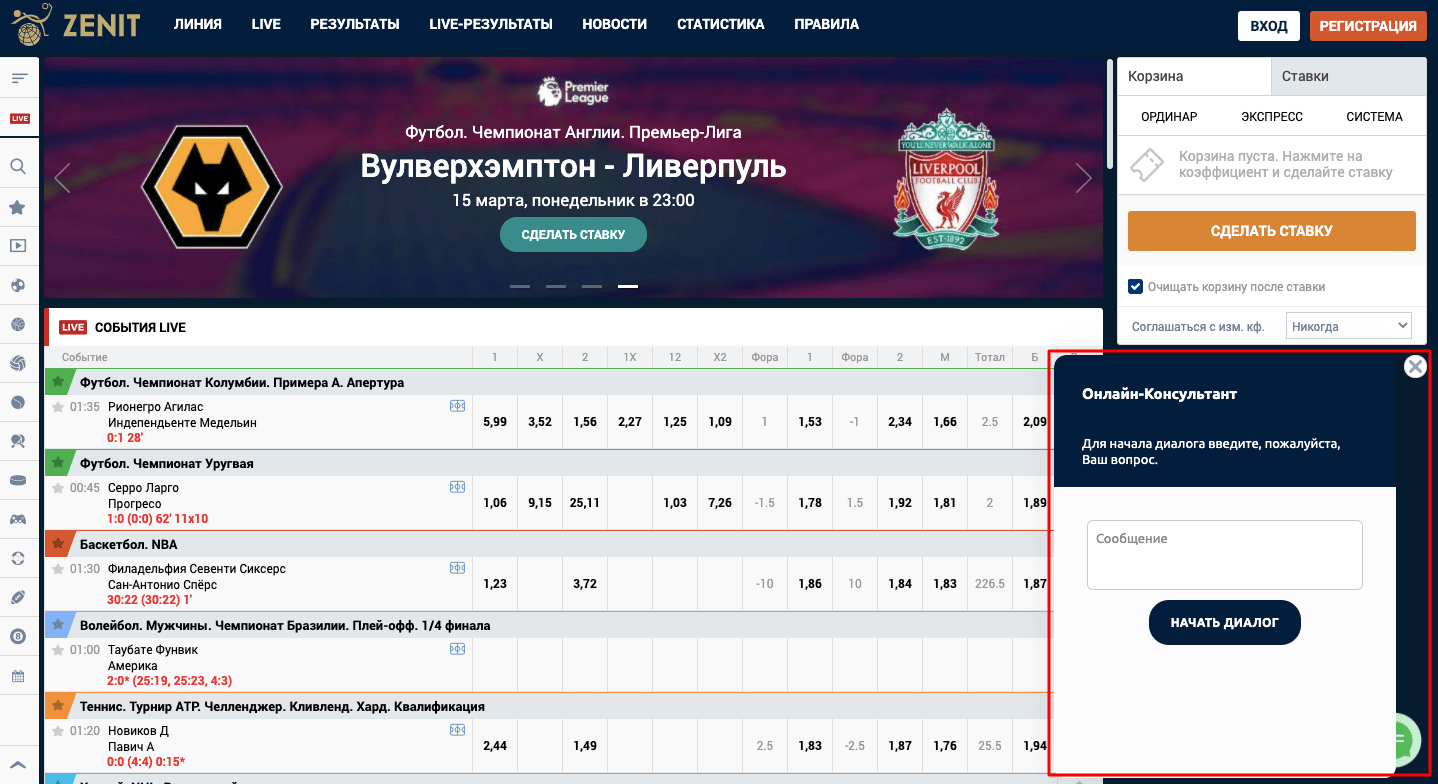Click orange СДЕЛАТЬ СТАВКУ basket button
1438x784 pixels.
[1272, 231]
